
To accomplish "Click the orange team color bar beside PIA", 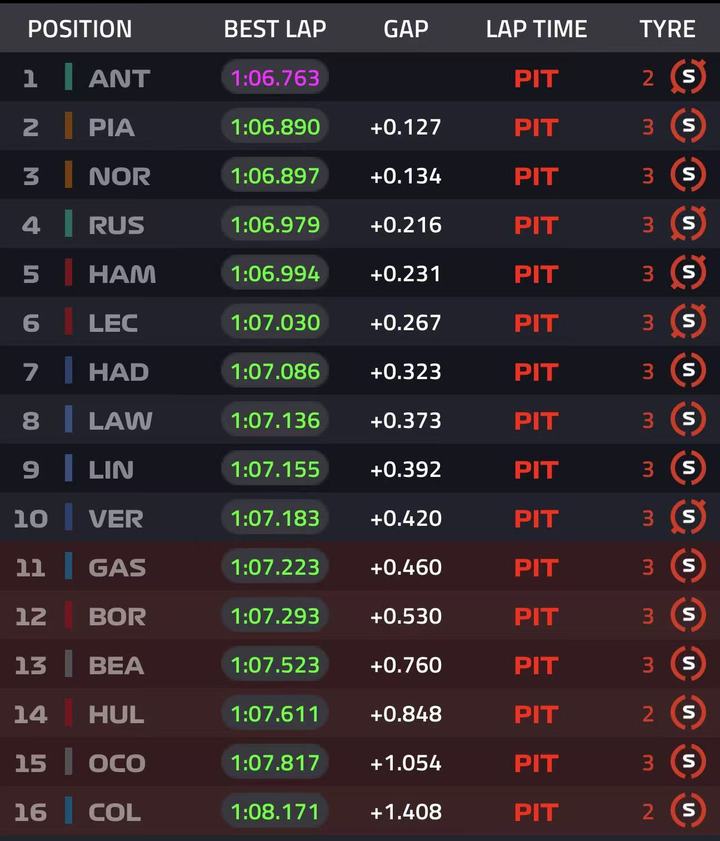I will [x=69, y=126].
